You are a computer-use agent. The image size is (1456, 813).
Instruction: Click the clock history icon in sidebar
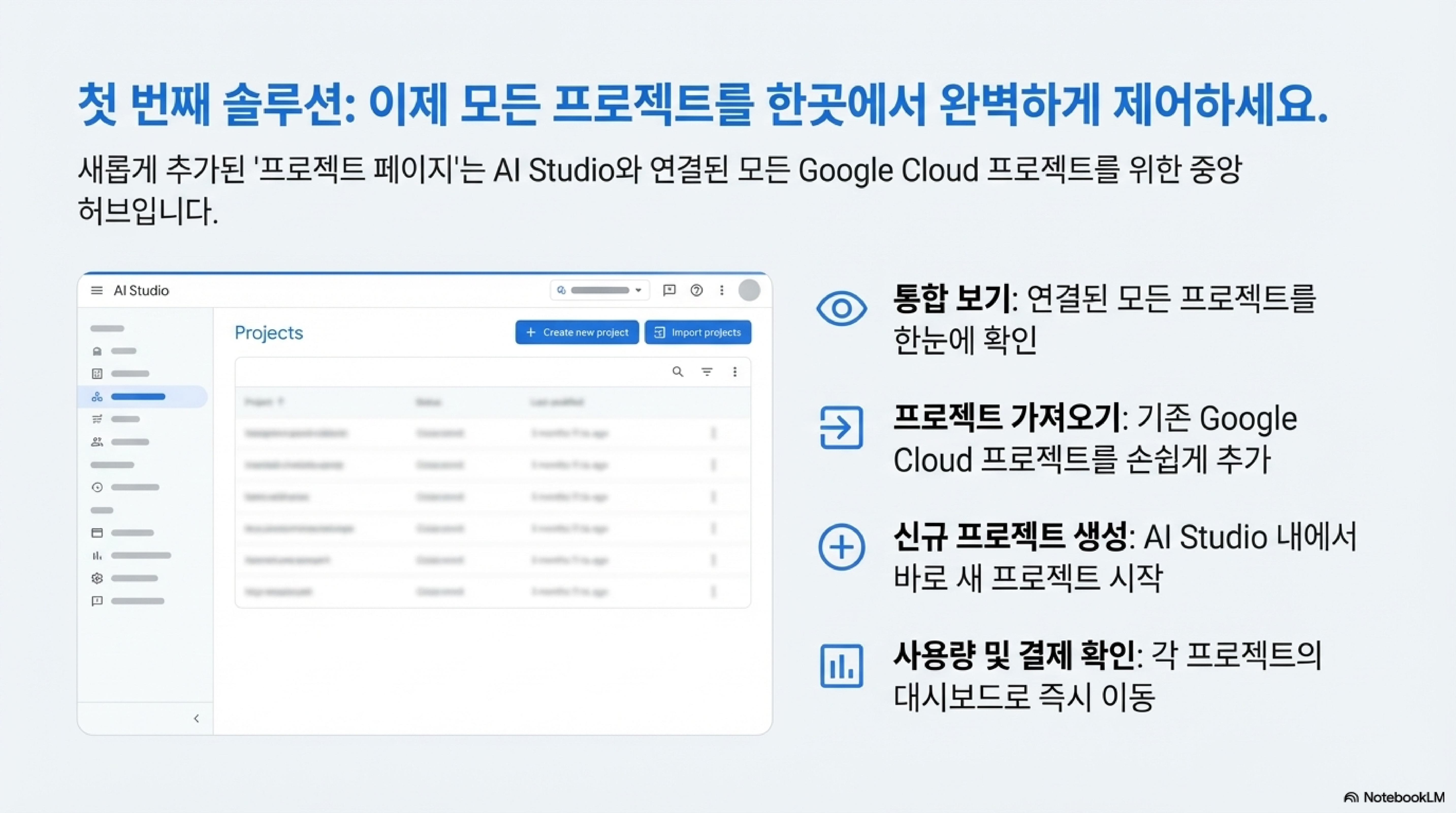click(x=97, y=487)
